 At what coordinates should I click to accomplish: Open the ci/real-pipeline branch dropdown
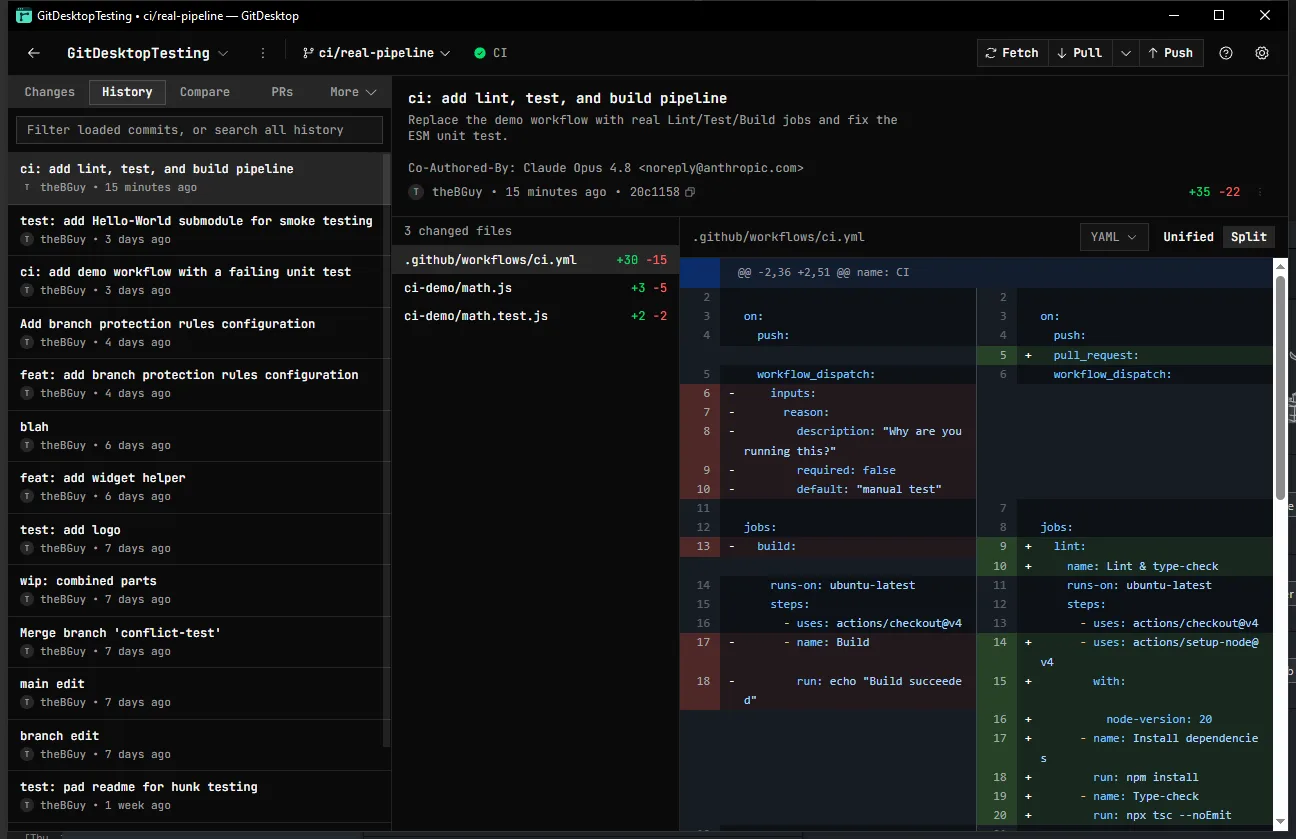[x=376, y=53]
